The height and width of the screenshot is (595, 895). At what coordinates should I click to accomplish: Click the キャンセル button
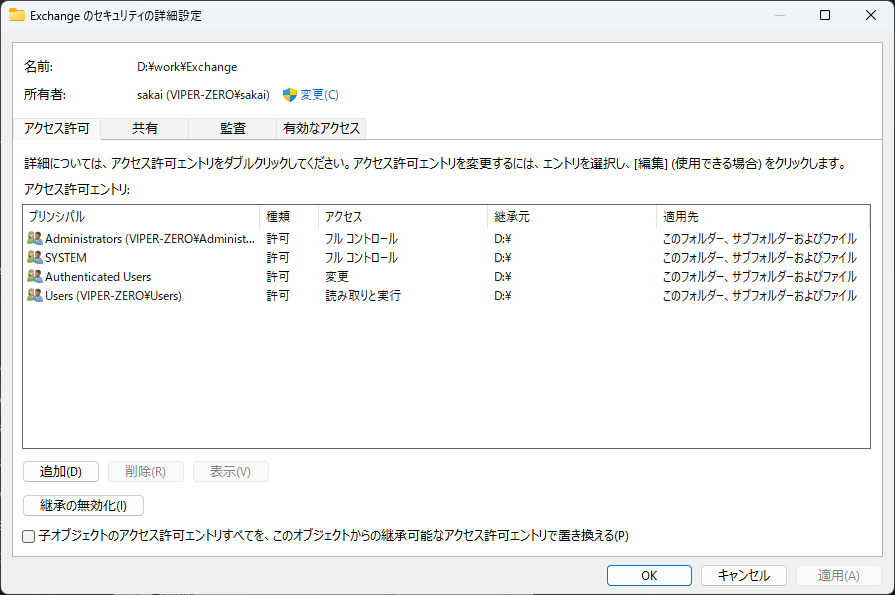(744, 576)
